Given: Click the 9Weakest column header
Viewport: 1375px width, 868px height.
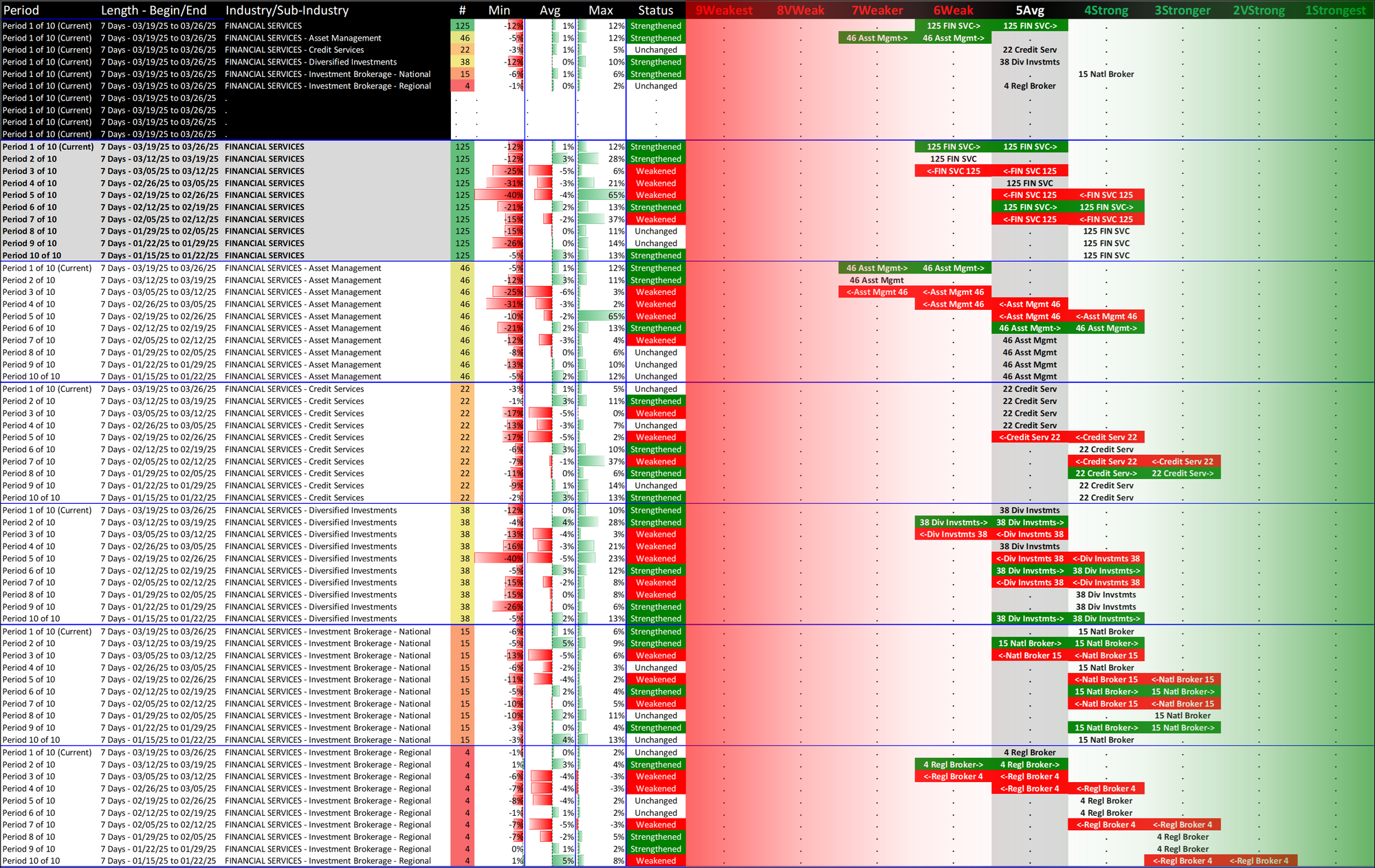Looking at the screenshot, I should 723,10.
